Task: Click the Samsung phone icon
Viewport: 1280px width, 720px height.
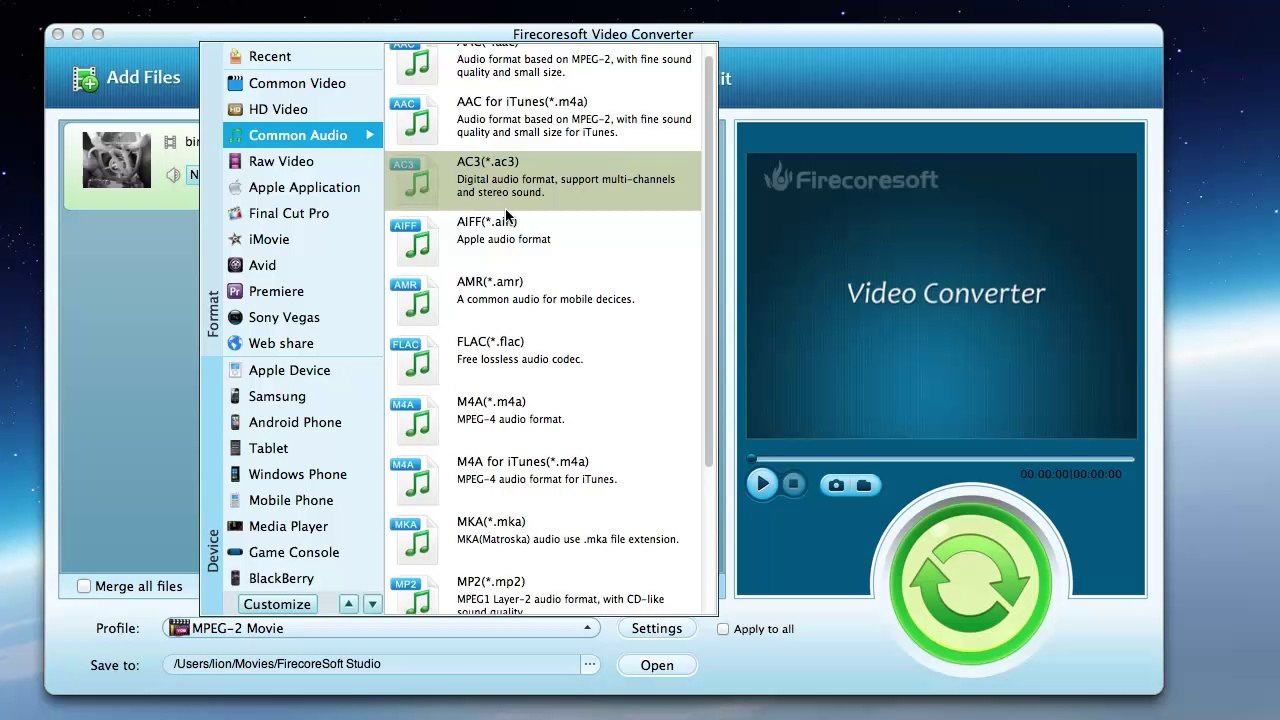Action: (235, 396)
